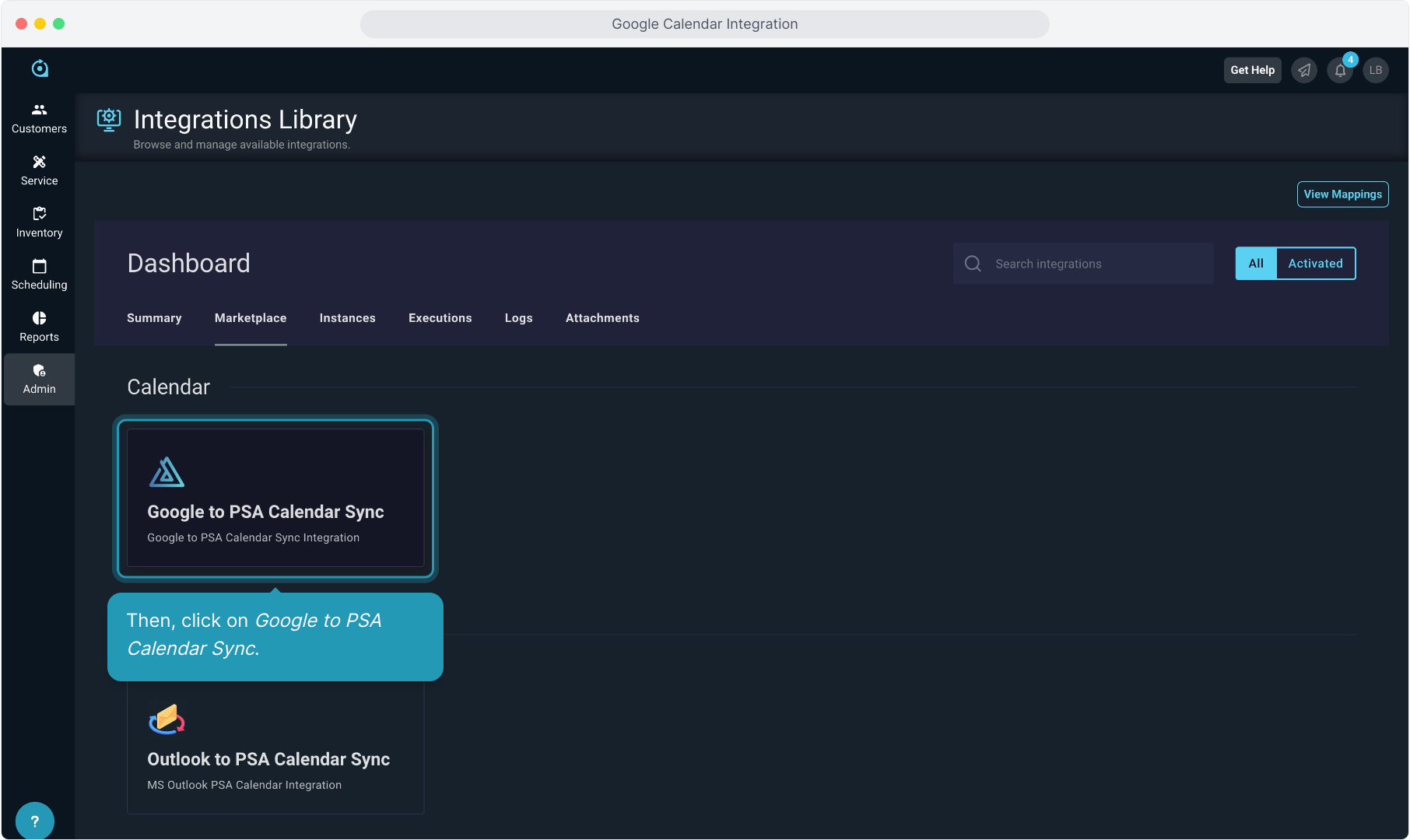The image size is (1410, 840).
Task: Select Admin in the sidebar
Action: pos(39,379)
